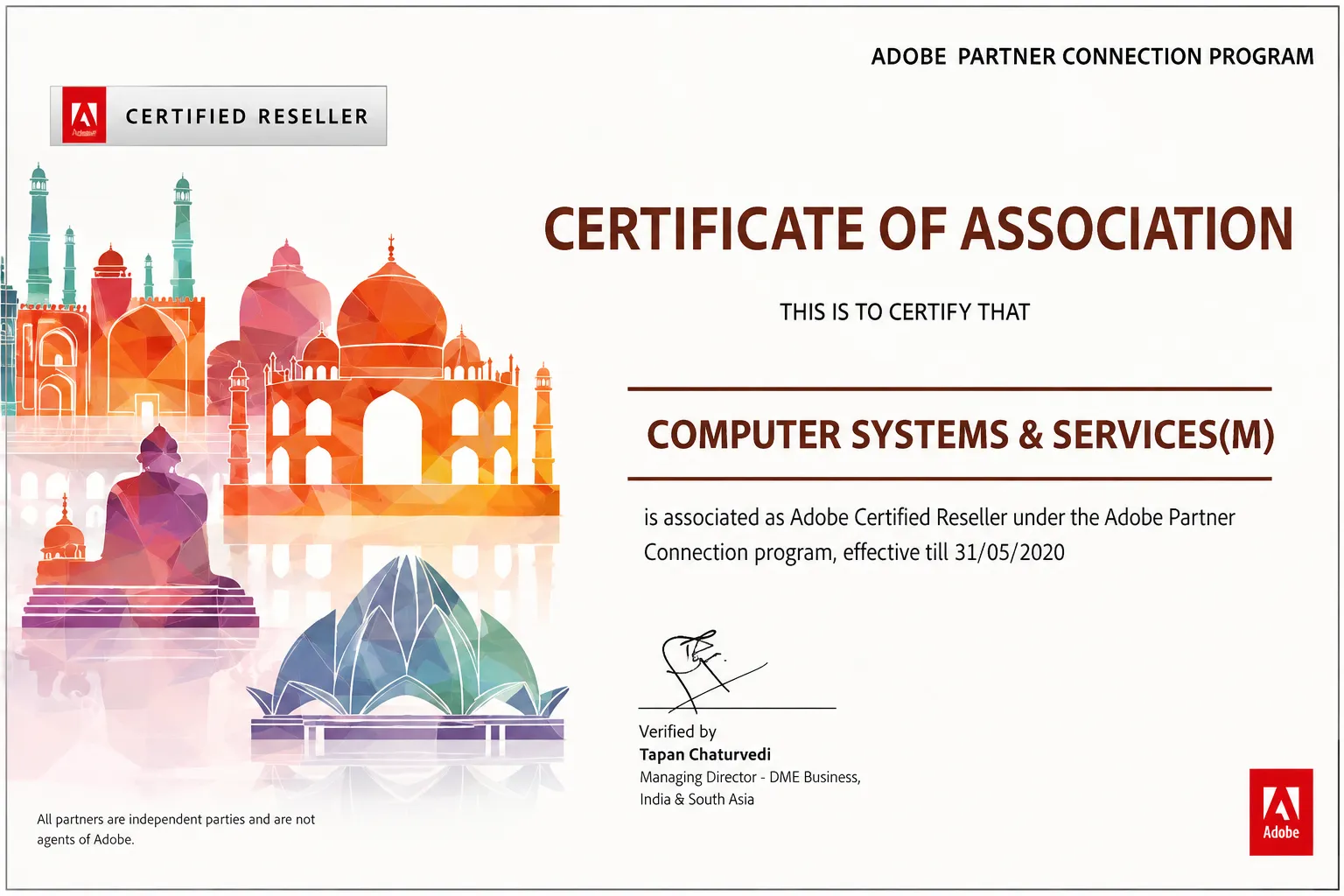Click the "CERTIFICATE OF ASSOCIATION" title
Viewport: 1344px width, 896px height.
tap(919, 229)
